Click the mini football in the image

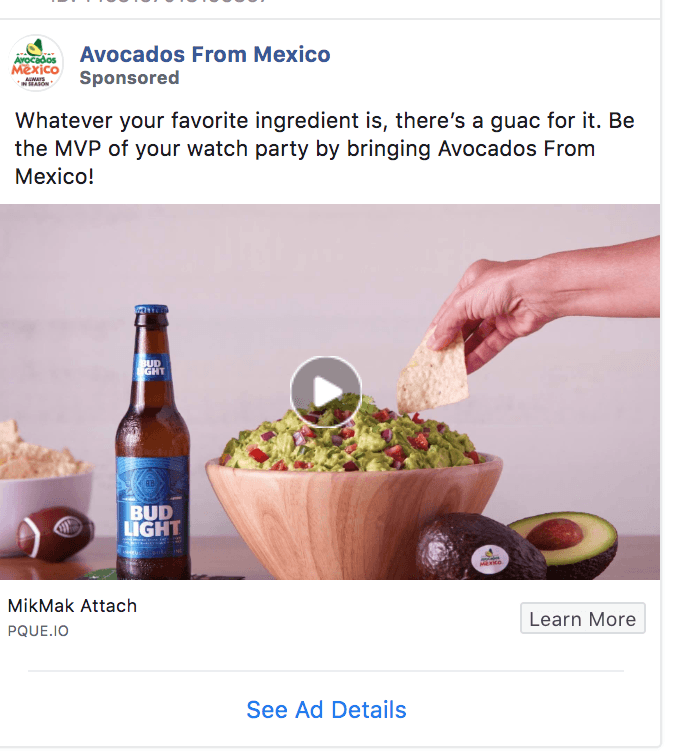(55, 533)
